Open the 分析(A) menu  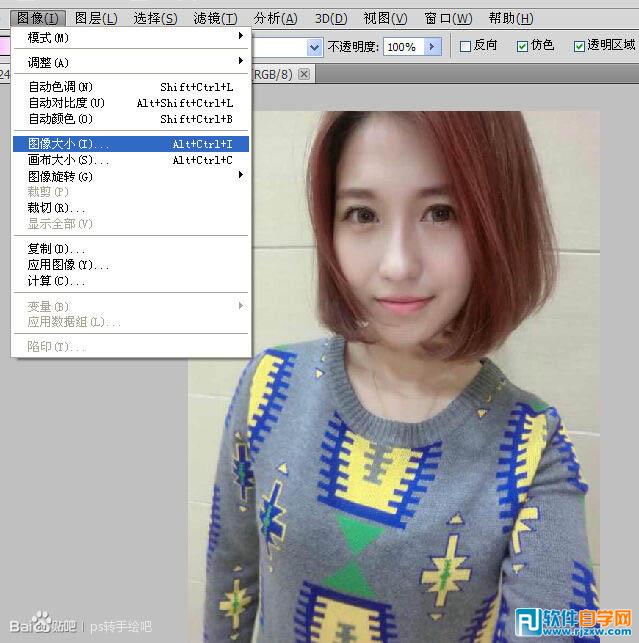(275, 18)
